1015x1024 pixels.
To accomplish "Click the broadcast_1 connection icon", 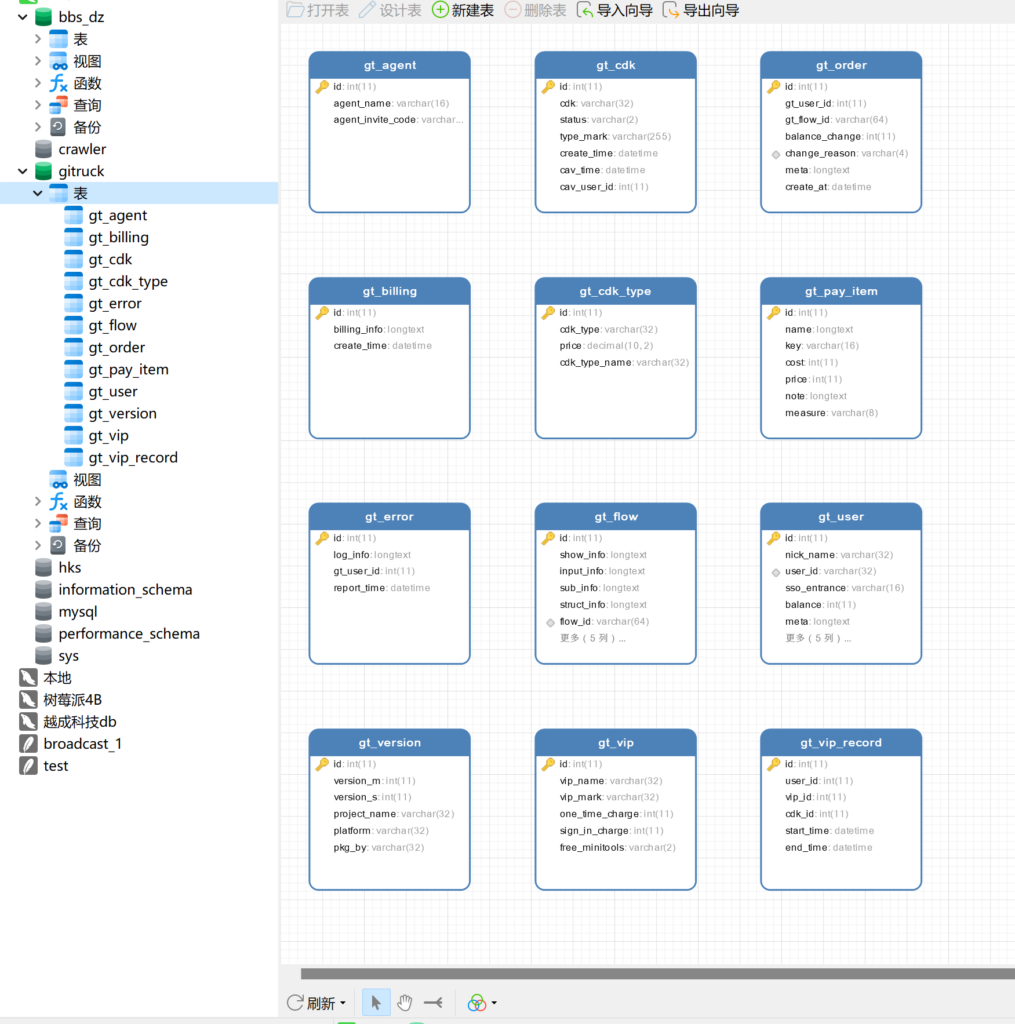I will (28, 744).
